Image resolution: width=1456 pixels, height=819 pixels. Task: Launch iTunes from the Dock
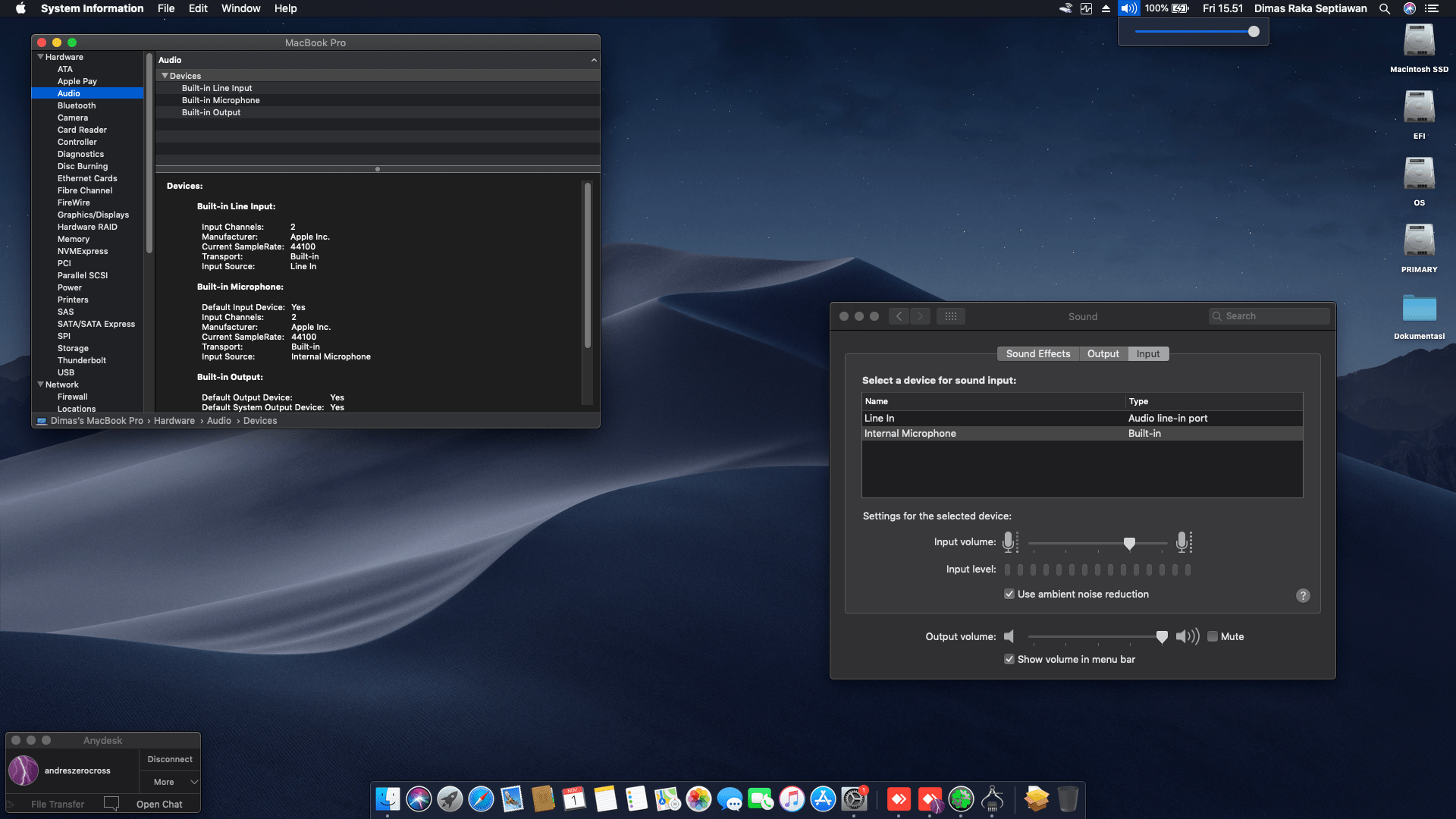click(x=791, y=799)
